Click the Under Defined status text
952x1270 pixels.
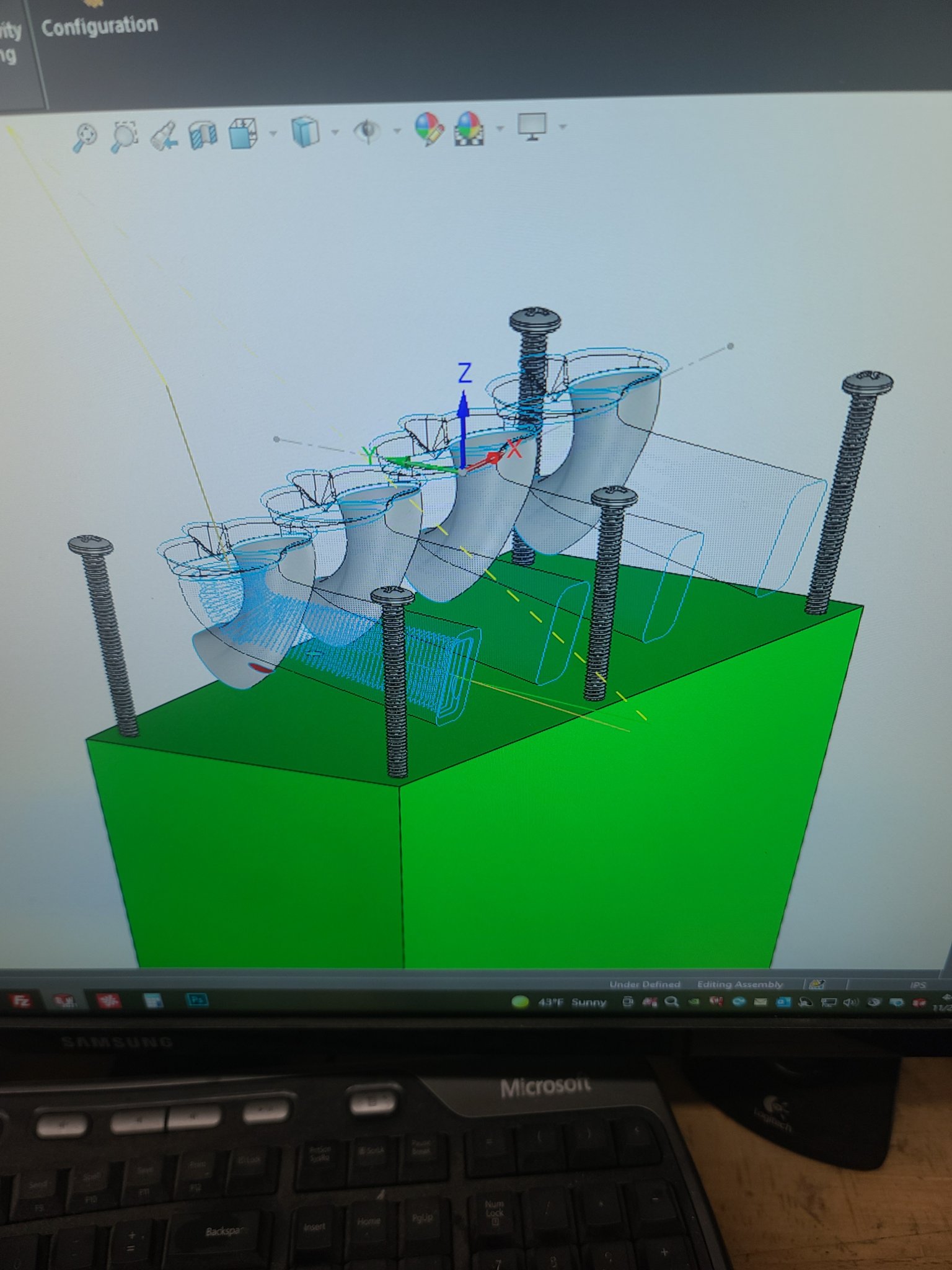pyautogui.click(x=645, y=984)
